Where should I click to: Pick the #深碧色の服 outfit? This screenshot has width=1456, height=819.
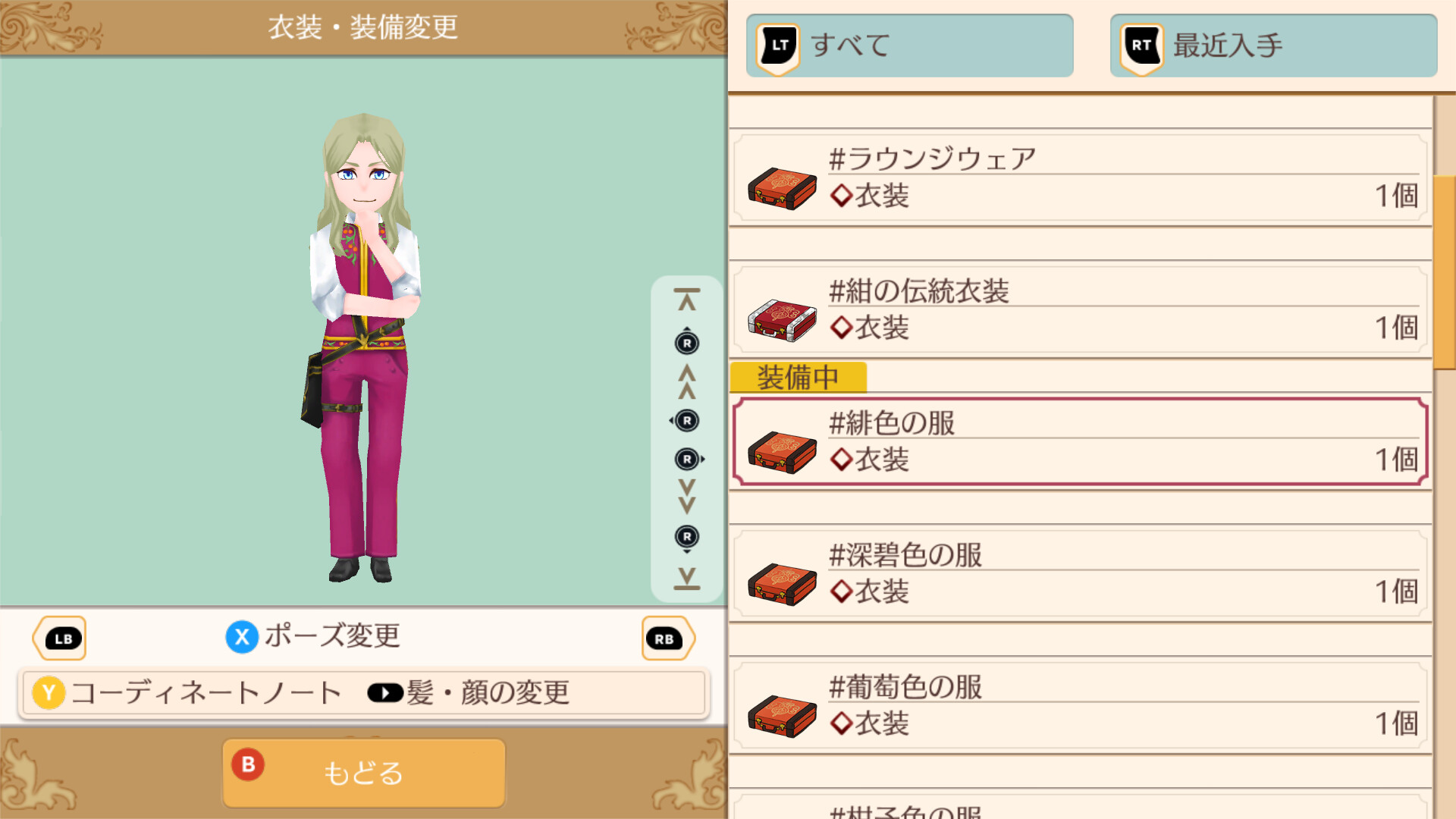pyautogui.click(x=1080, y=574)
